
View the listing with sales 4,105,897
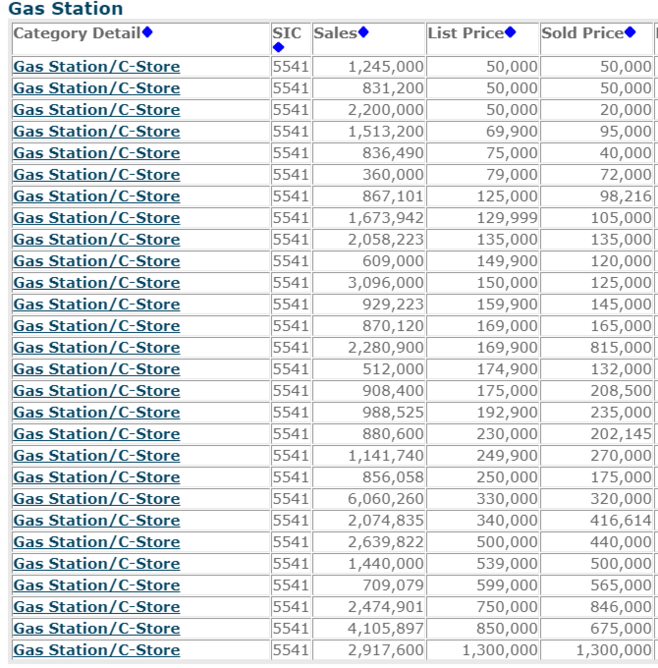pos(96,629)
